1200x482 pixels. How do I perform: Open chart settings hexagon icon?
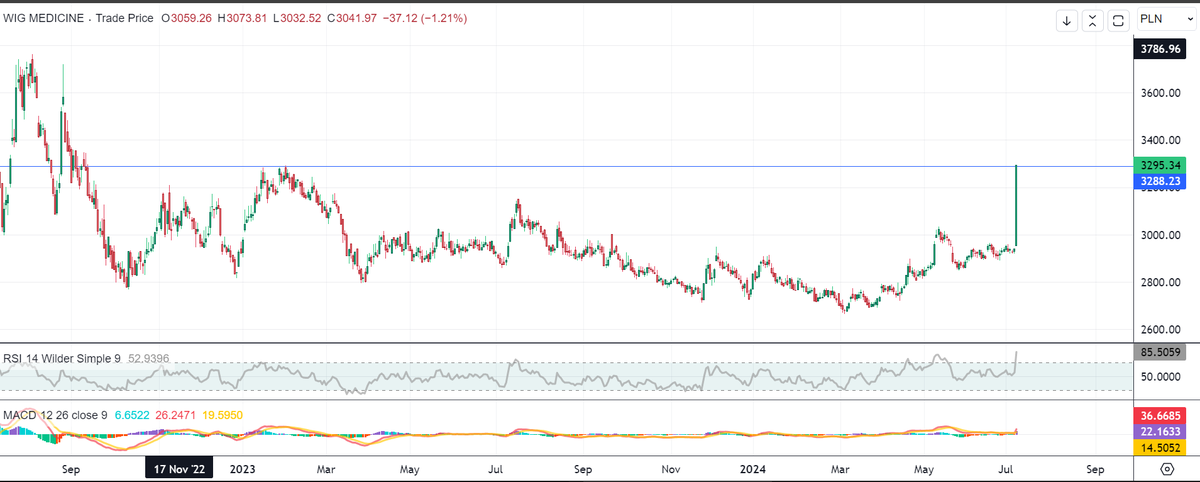click(x=1167, y=468)
